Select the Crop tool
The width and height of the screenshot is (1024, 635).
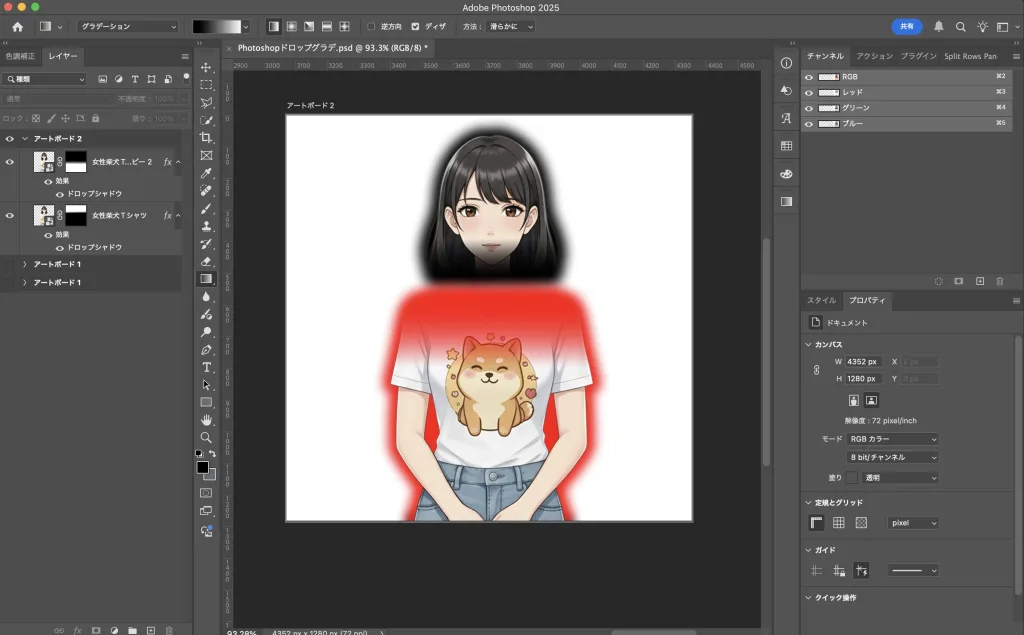point(206,137)
